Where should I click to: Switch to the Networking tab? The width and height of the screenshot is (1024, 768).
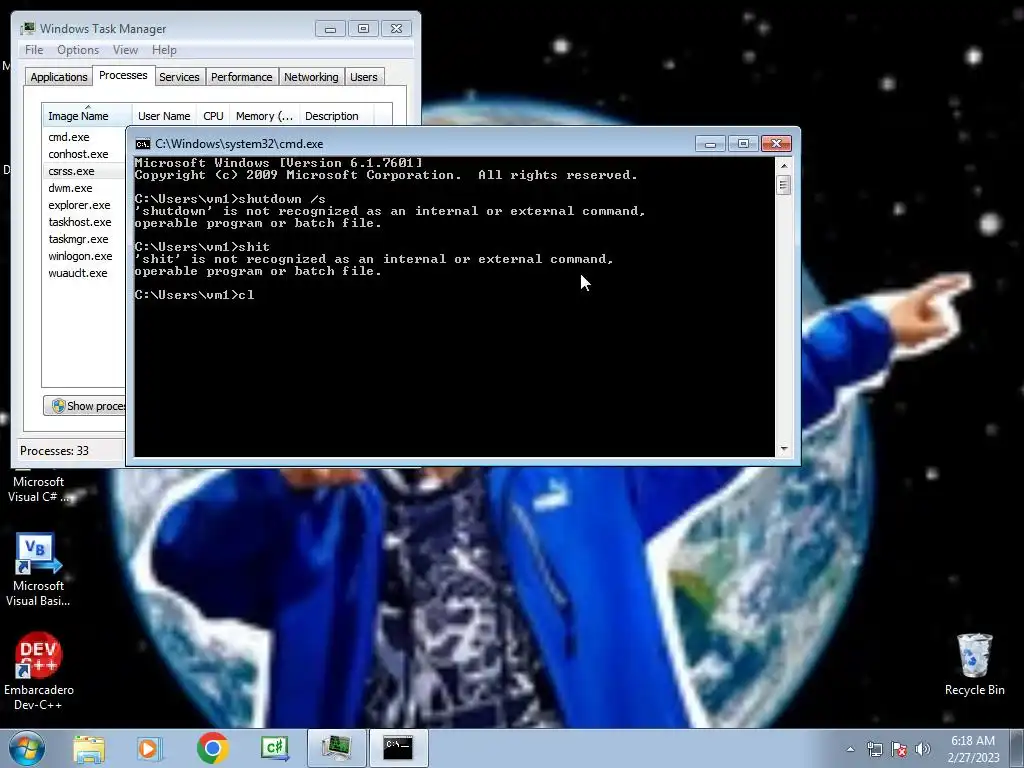[311, 77]
